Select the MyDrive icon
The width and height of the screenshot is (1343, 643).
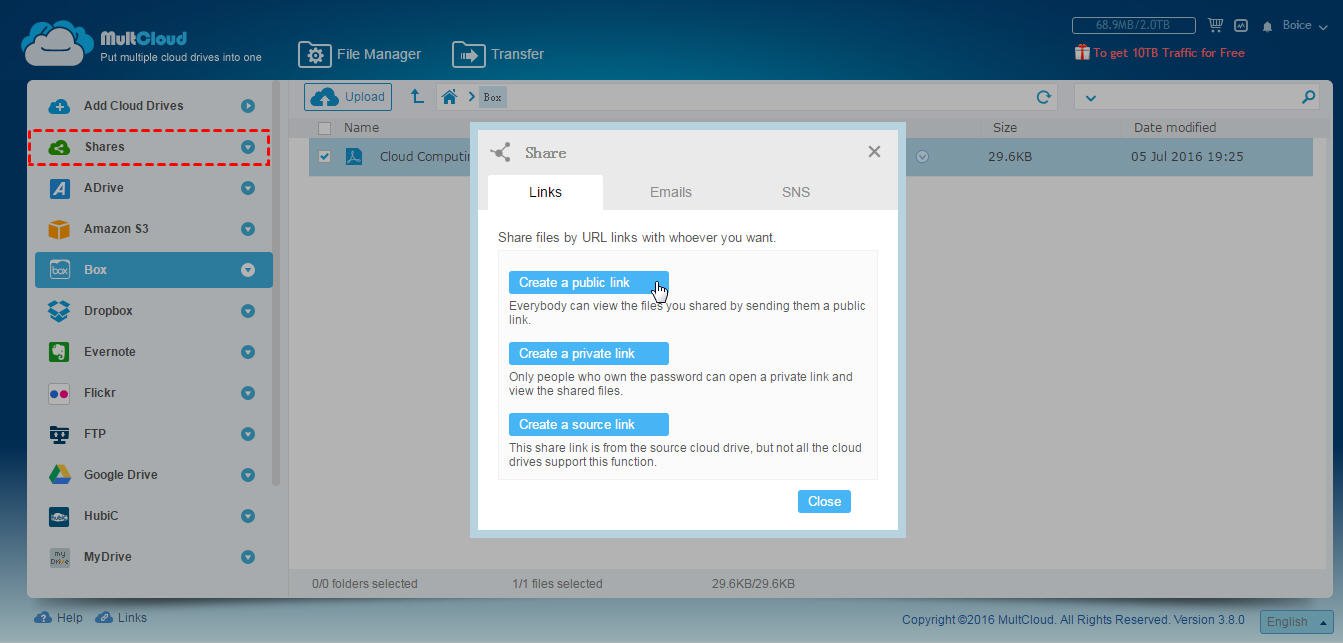click(59, 557)
